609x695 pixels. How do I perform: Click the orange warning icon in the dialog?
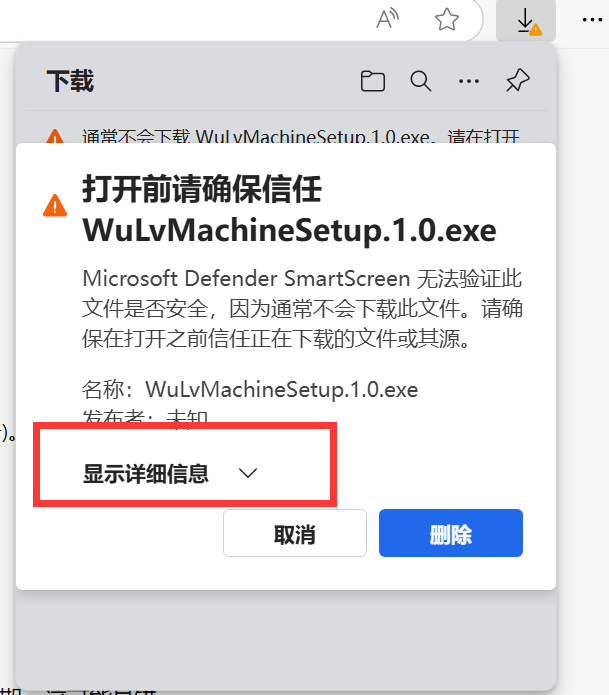55,206
